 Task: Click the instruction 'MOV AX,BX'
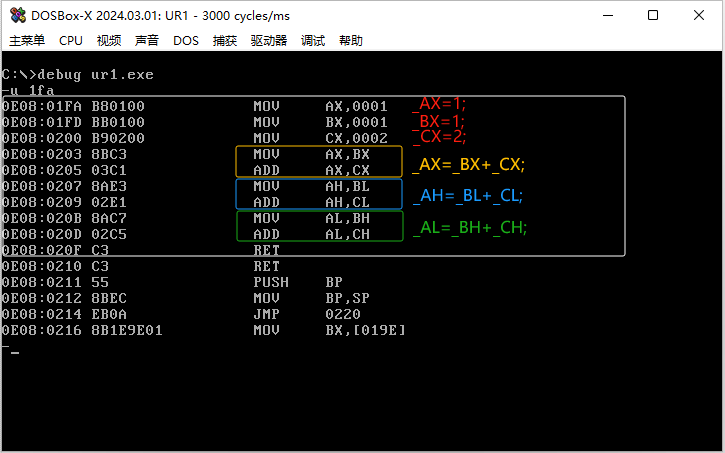(311, 154)
